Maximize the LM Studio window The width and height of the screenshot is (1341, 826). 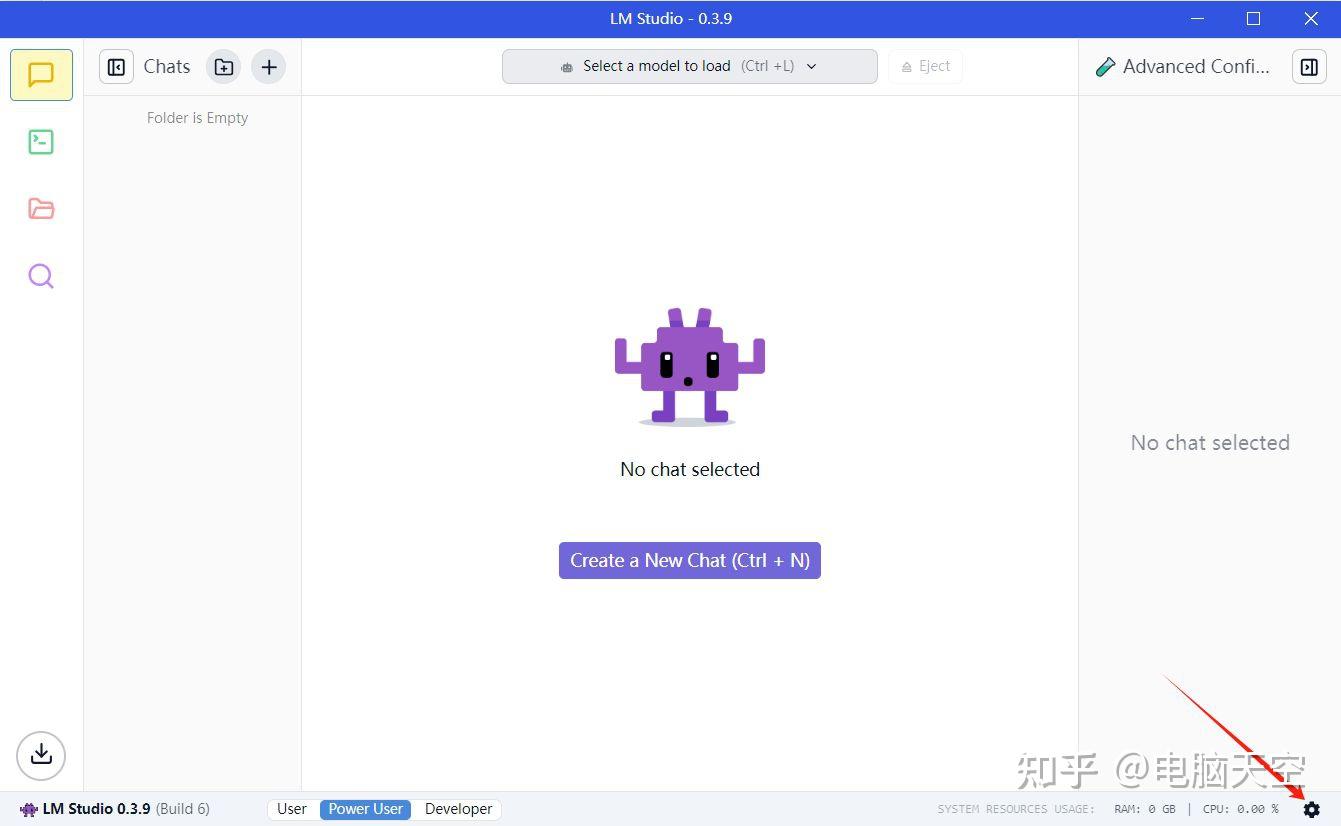coord(1253,19)
